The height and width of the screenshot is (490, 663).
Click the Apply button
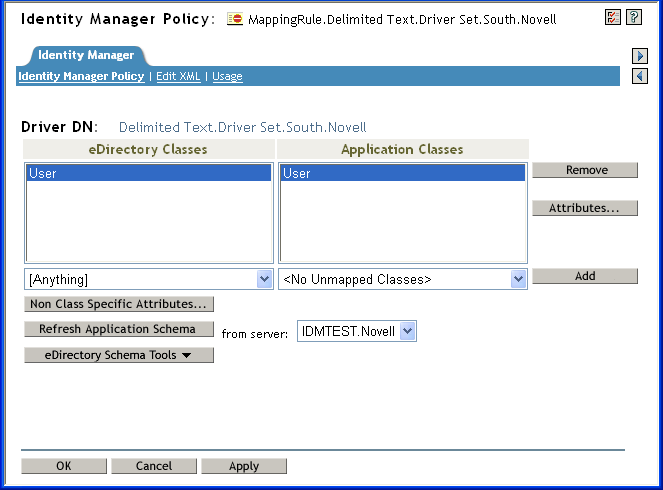click(x=244, y=466)
